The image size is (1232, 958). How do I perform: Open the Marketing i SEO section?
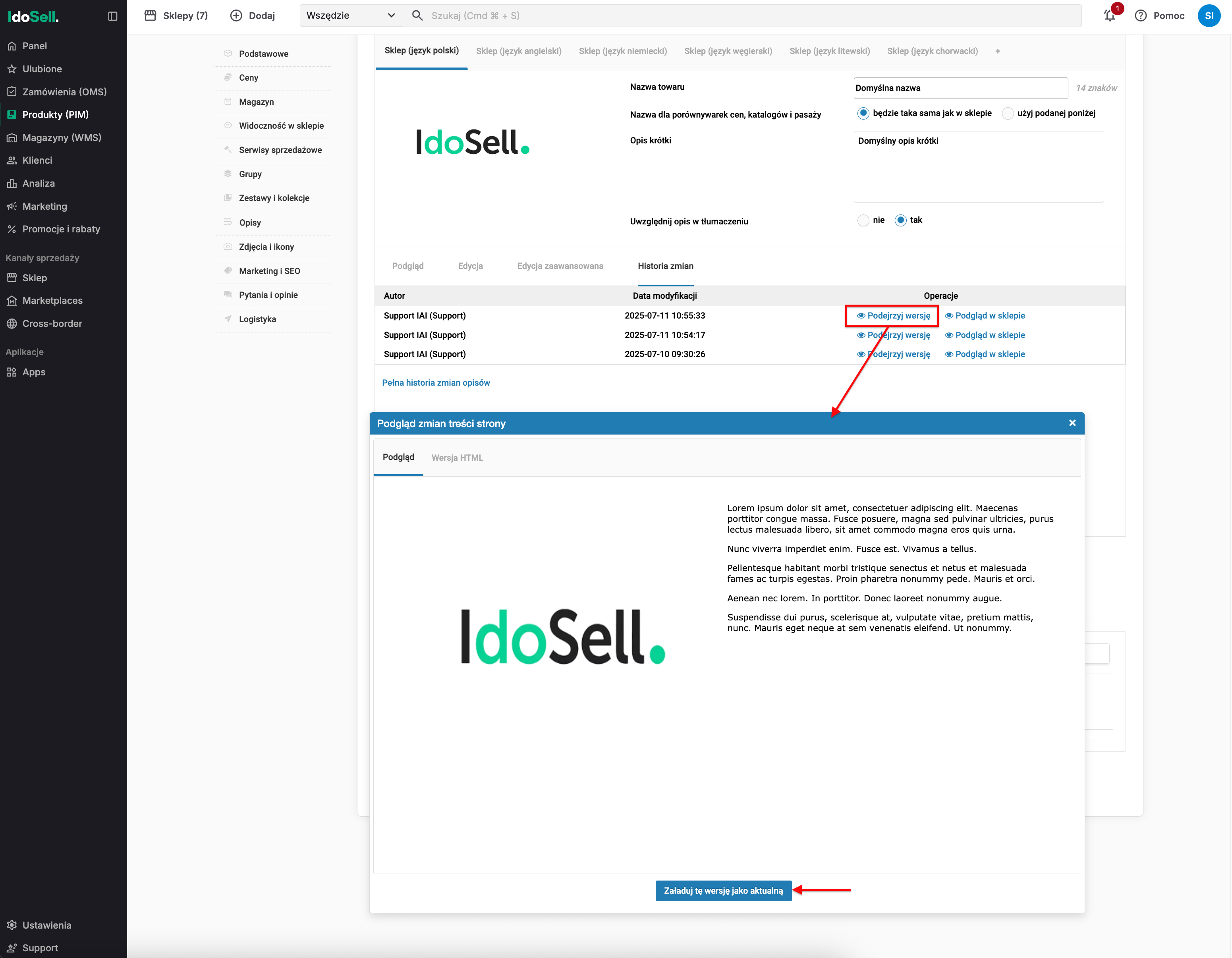pyautogui.click(x=270, y=271)
